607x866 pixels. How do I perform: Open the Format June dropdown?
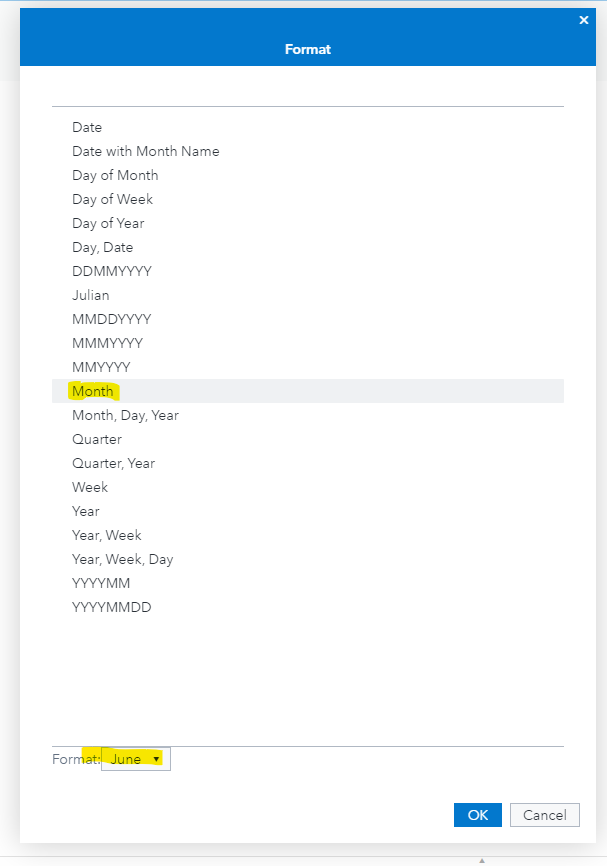tap(136, 760)
